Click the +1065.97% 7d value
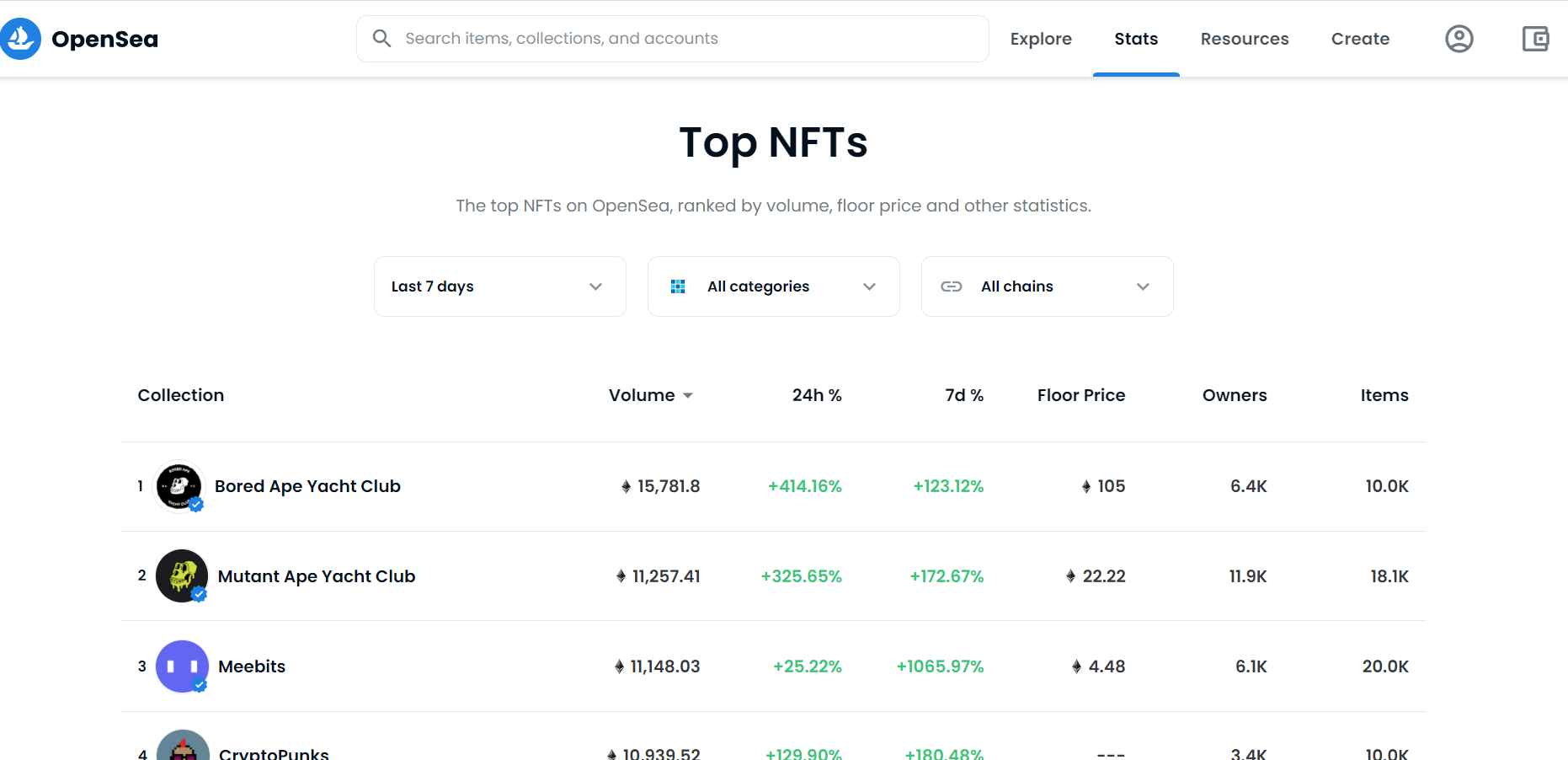1568x760 pixels. [x=940, y=666]
